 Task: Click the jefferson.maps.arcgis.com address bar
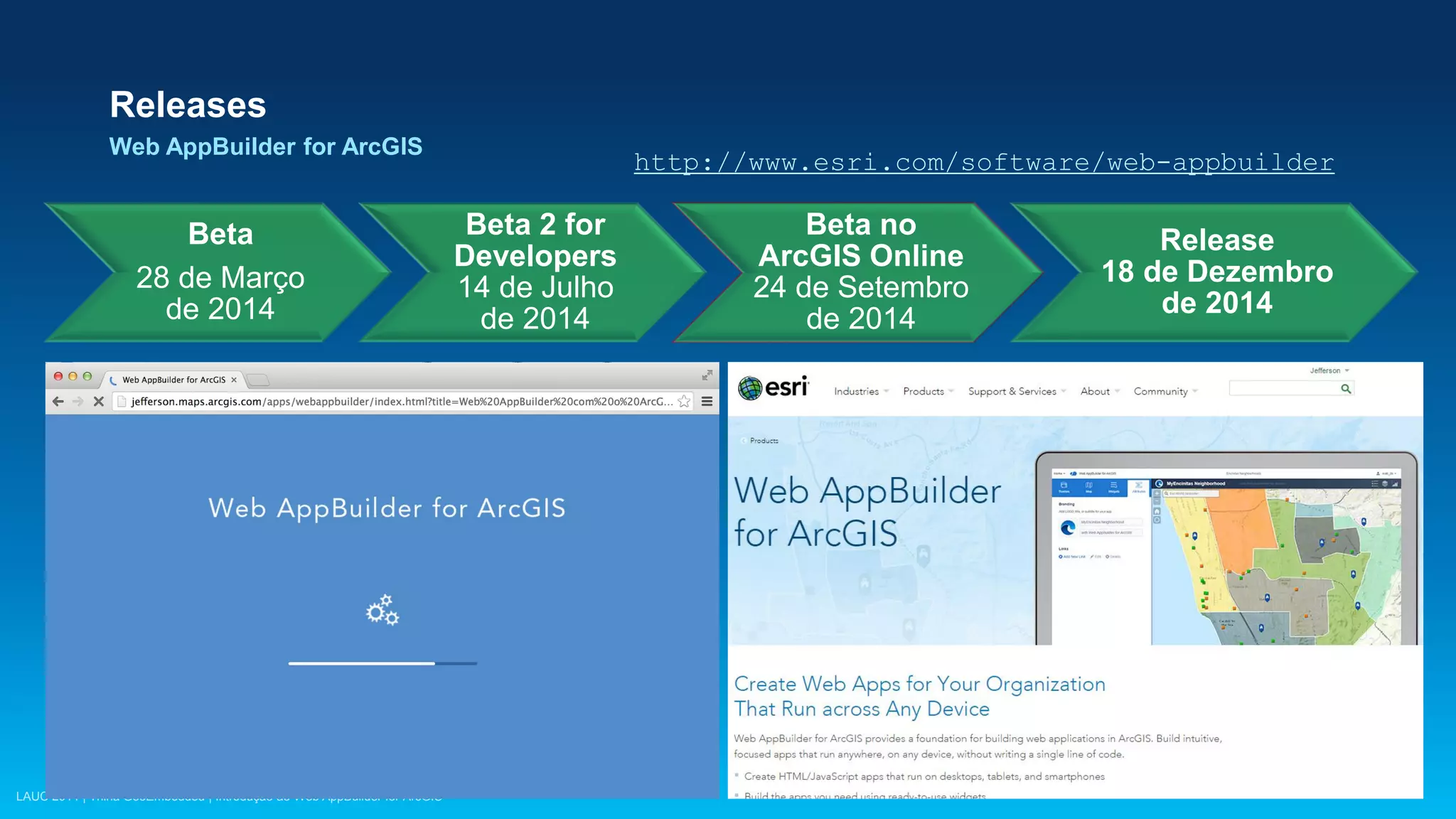click(402, 402)
